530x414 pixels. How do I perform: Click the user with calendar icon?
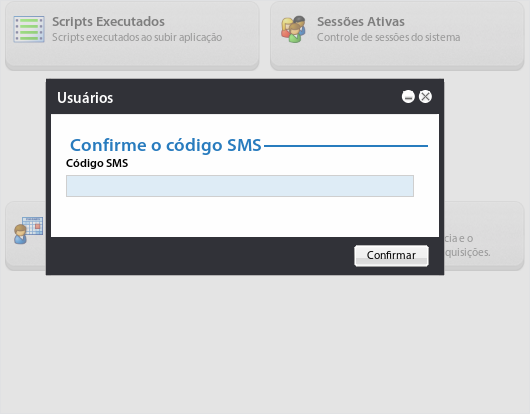pos(28,230)
